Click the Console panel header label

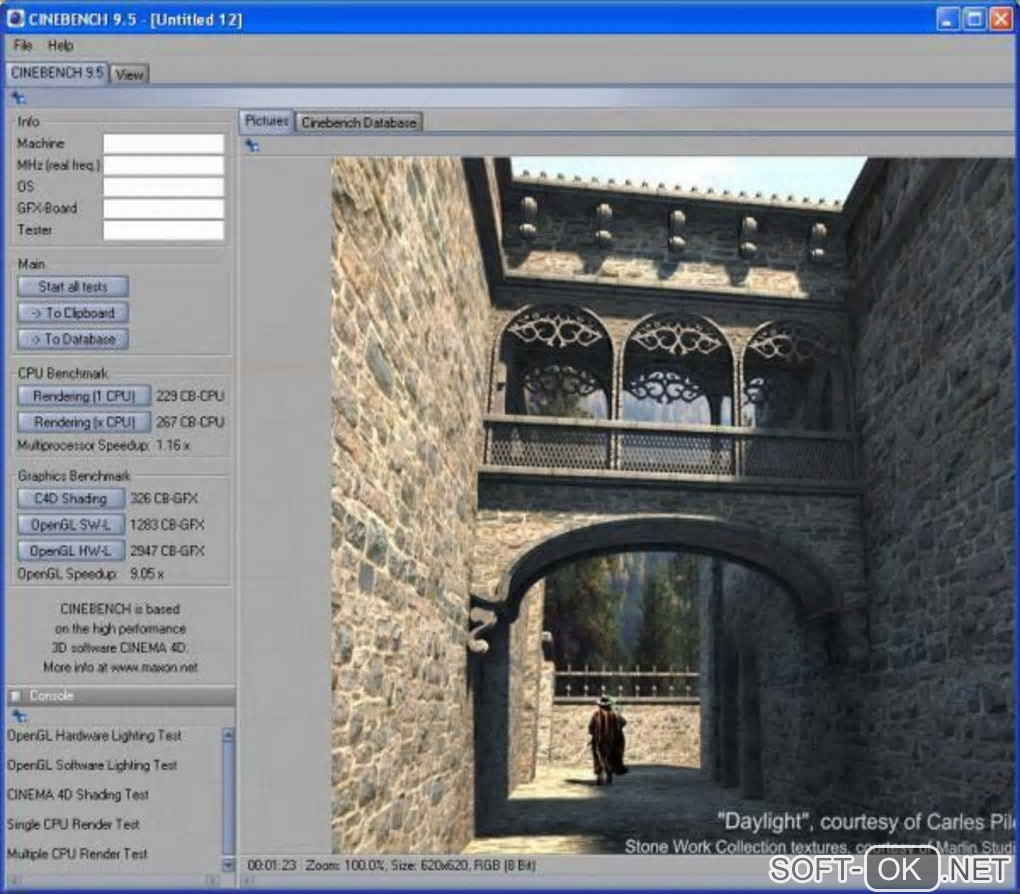pyautogui.click(x=51, y=696)
